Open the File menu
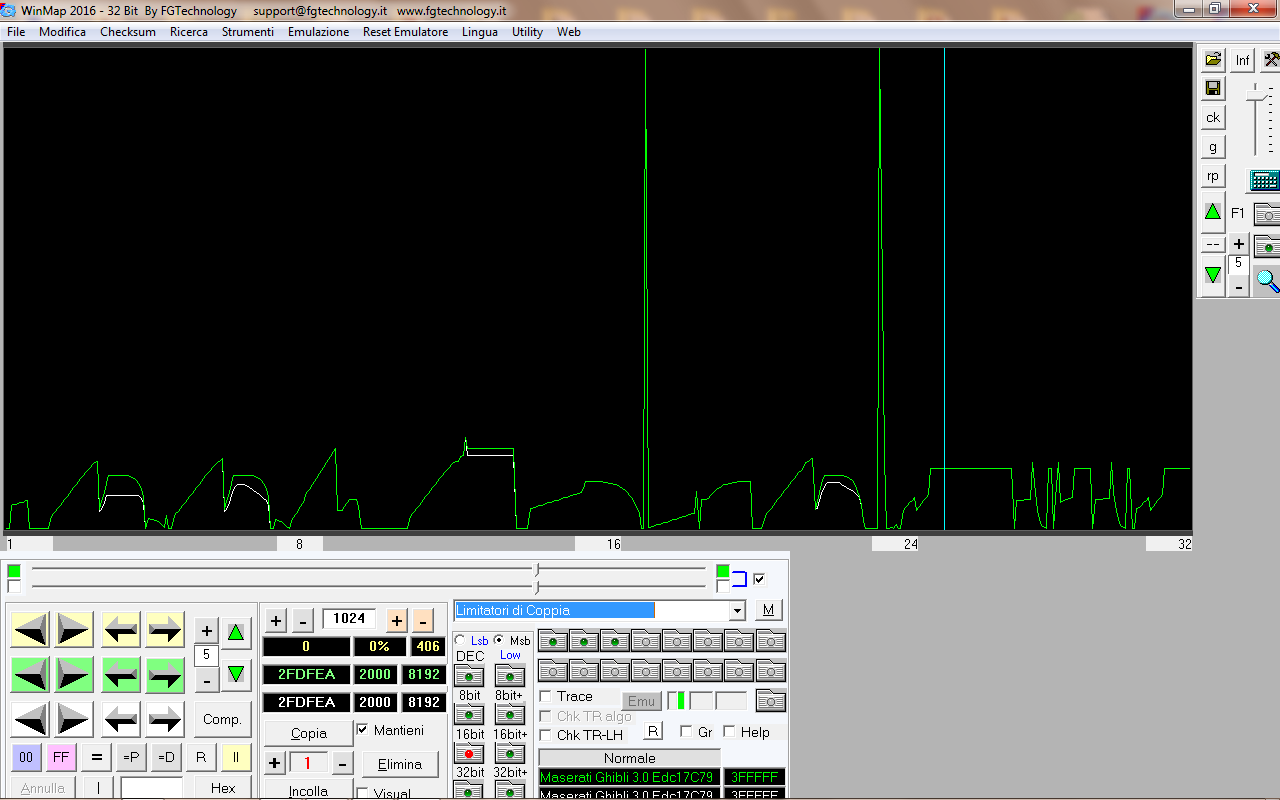The height and width of the screenshot is (800, 1280). click(16, 32)
